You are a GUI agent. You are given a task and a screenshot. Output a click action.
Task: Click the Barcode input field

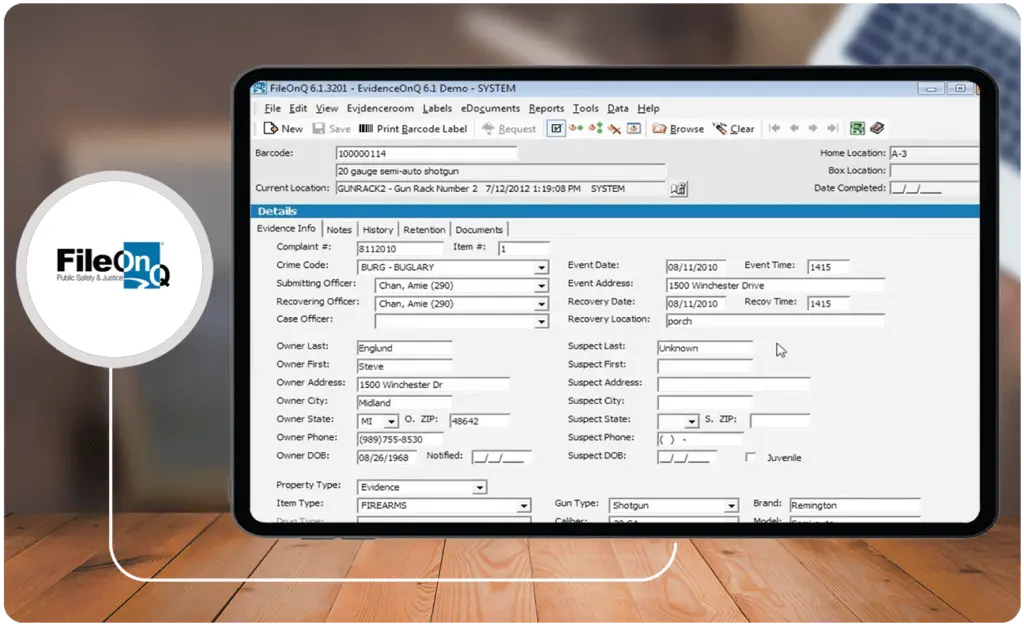tap(426, 153)
